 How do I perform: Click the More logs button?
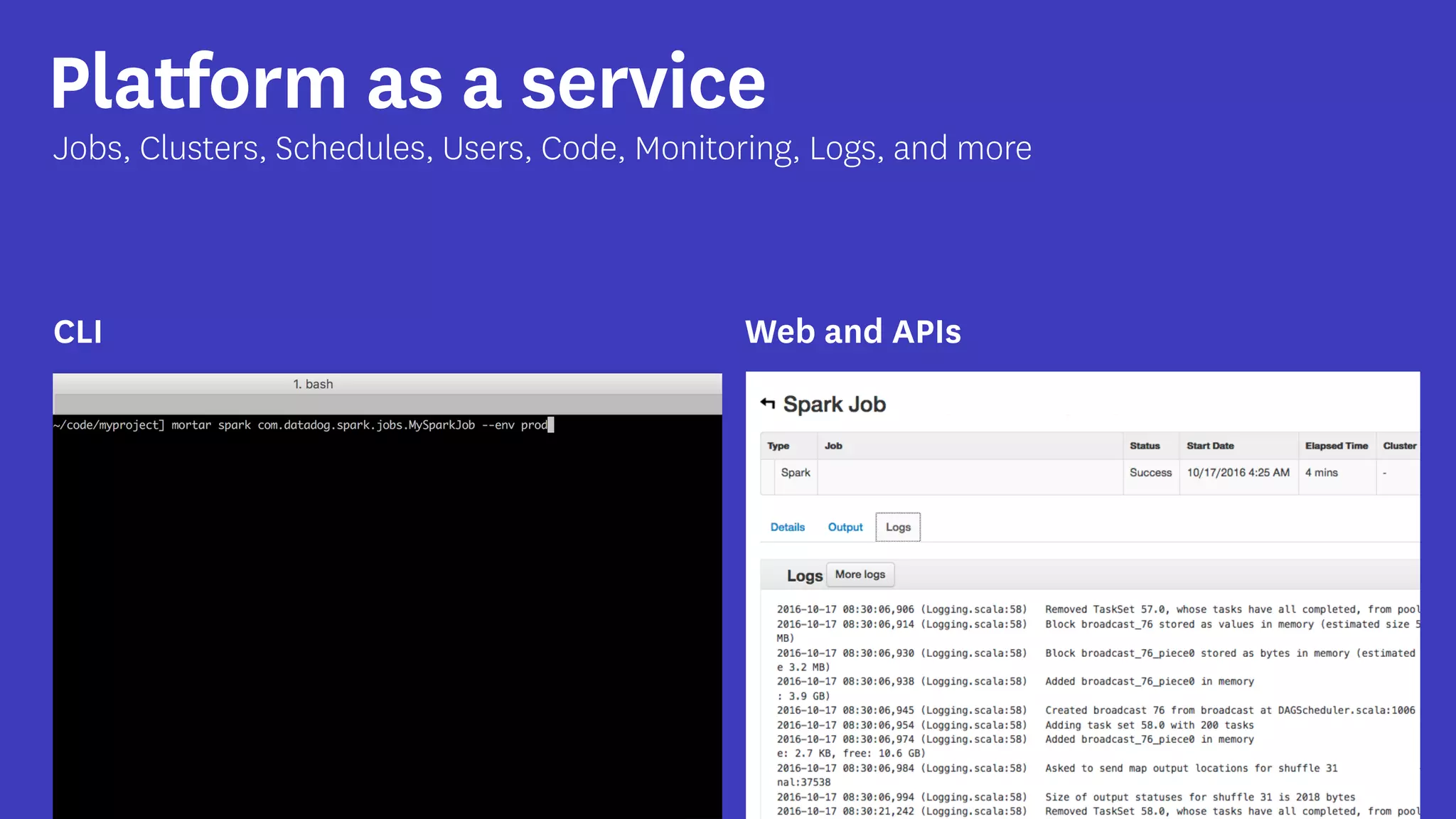pyautogui.click(x=860, y=574)
